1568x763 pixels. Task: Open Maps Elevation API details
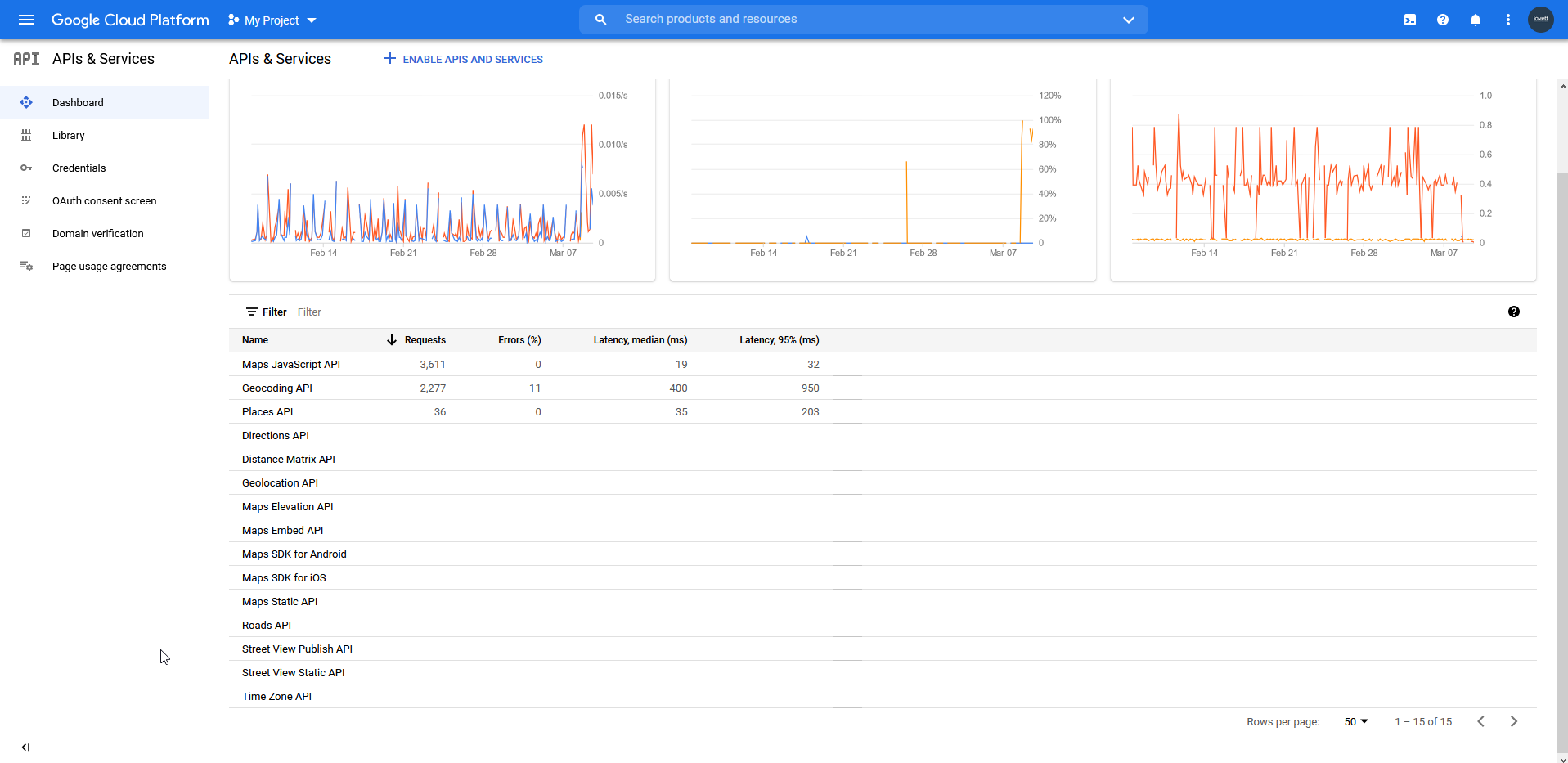[288, 507]
